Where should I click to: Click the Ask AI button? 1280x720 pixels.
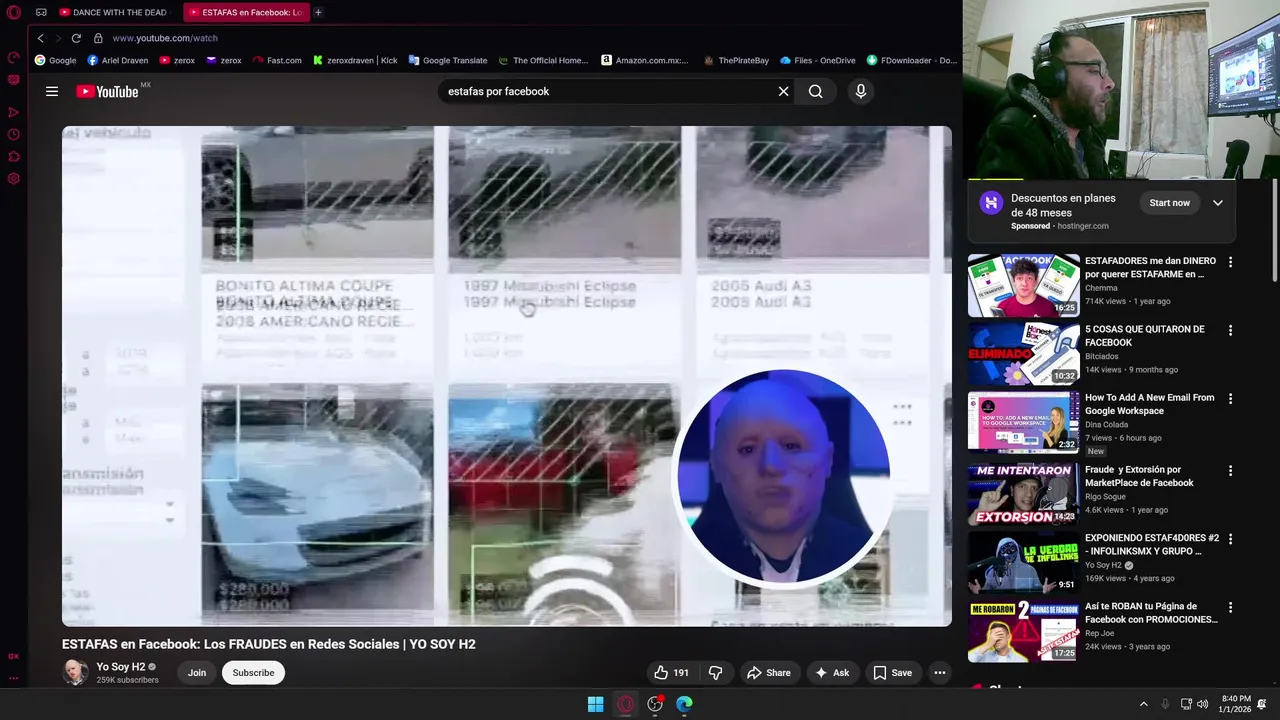tap(832, 673)
